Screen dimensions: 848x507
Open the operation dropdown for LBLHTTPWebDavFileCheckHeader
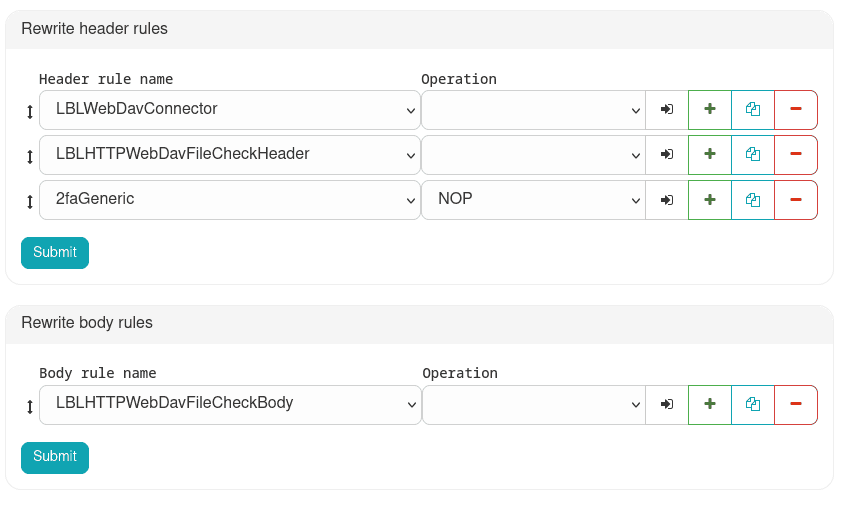point(533,155)
